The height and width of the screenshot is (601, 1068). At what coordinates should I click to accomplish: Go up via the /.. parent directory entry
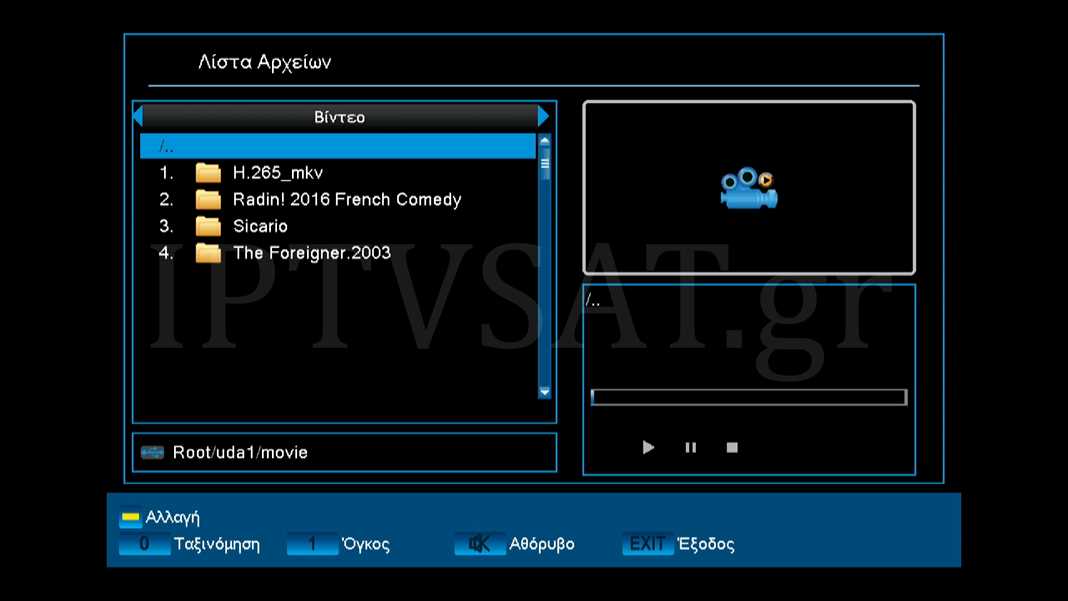(337, 147)
